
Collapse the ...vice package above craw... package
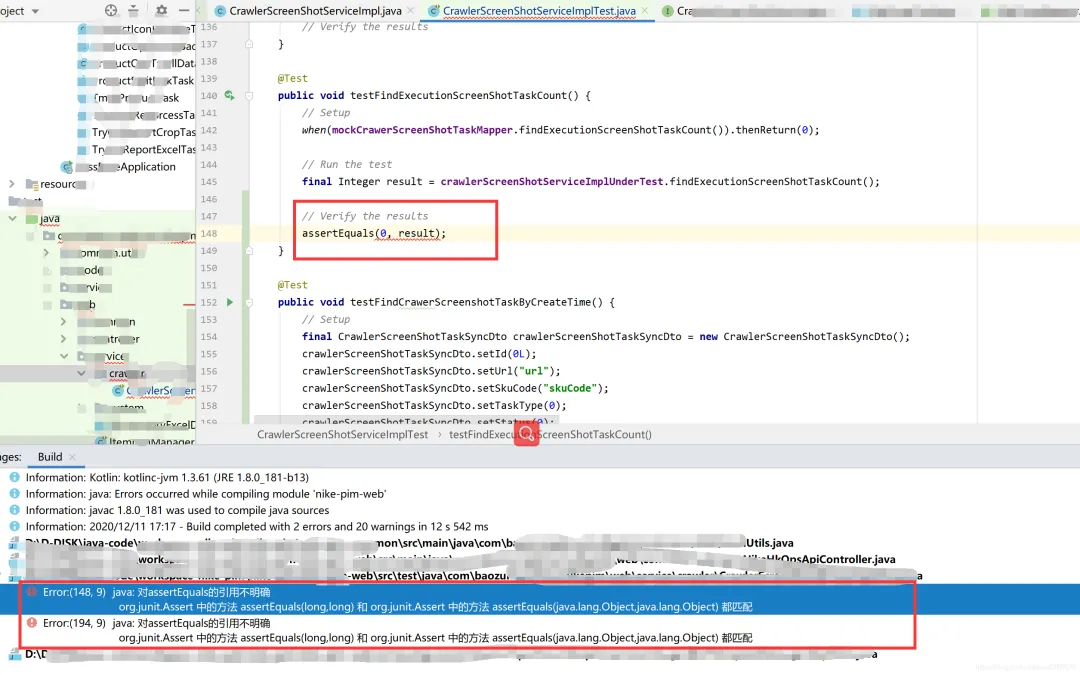point(64,356)
